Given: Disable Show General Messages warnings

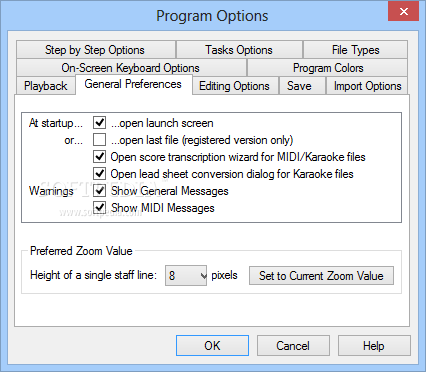Looking at the screenshot, I should click(100, 191).
